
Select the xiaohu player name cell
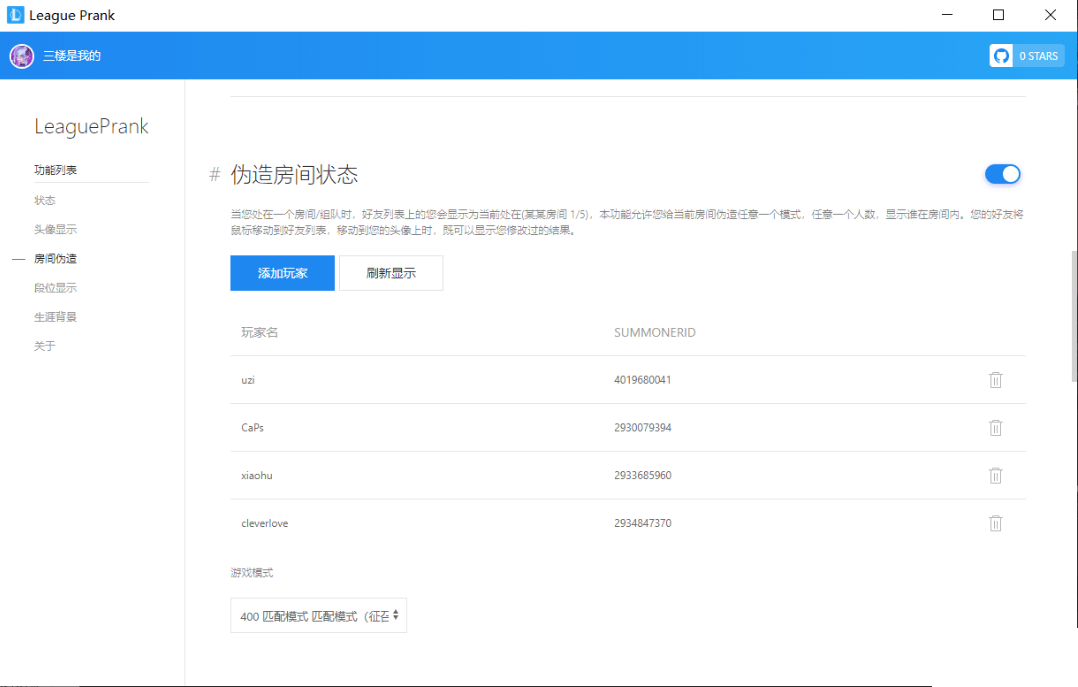click(257, 475)
